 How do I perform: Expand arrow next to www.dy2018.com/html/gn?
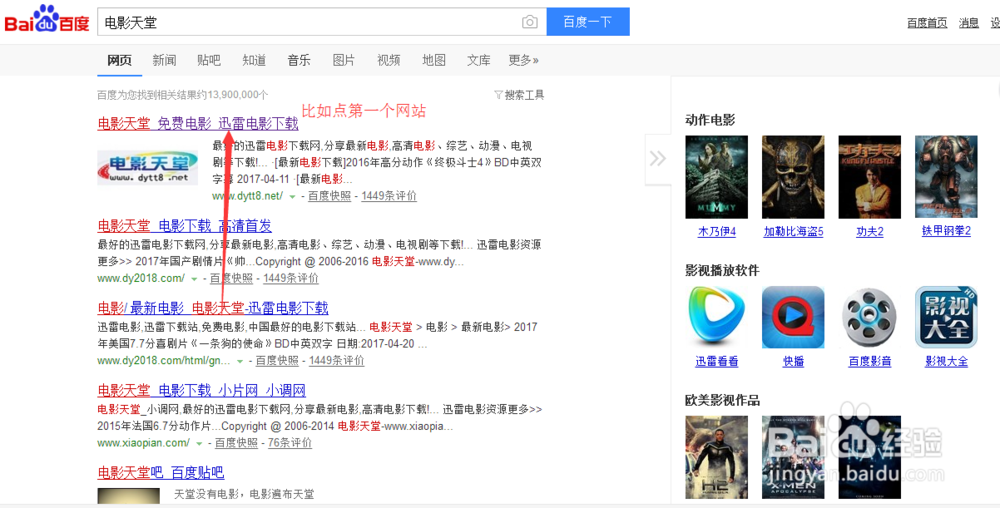tap(240, 361)
